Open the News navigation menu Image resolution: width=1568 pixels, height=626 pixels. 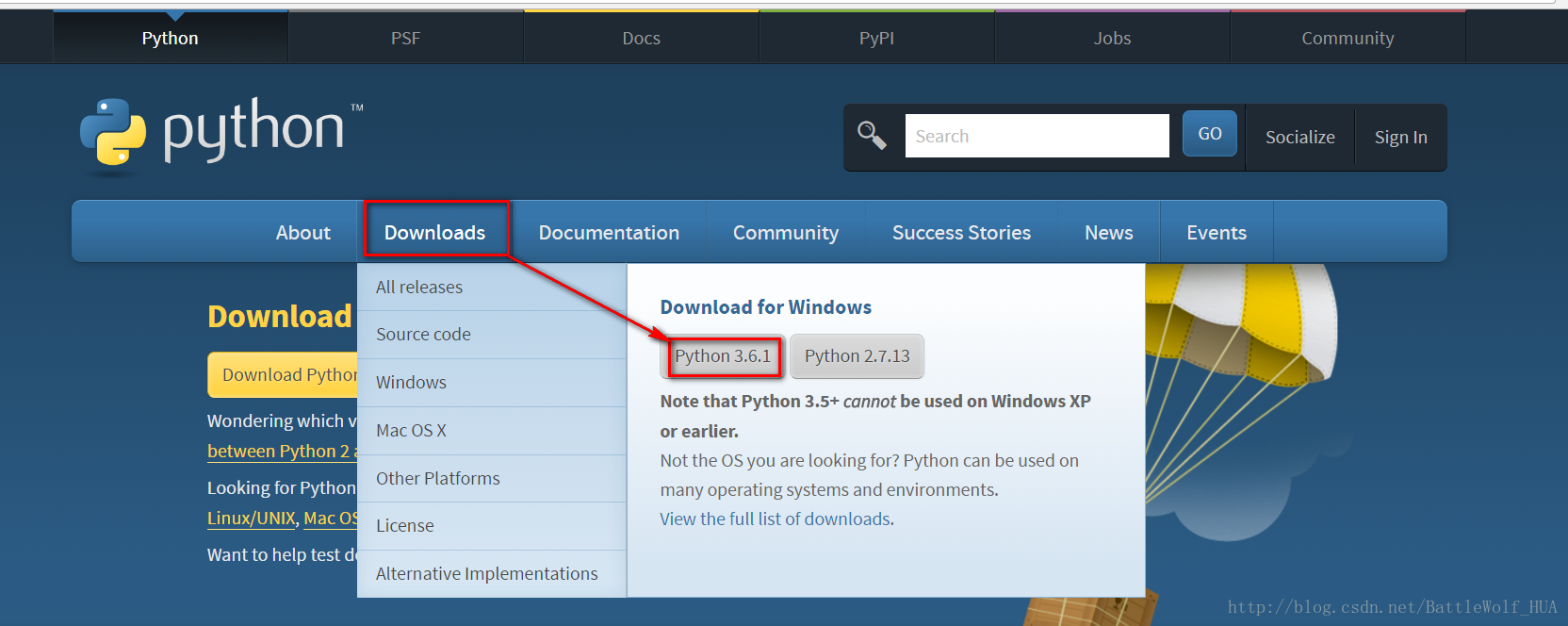tap(1109, 232)
